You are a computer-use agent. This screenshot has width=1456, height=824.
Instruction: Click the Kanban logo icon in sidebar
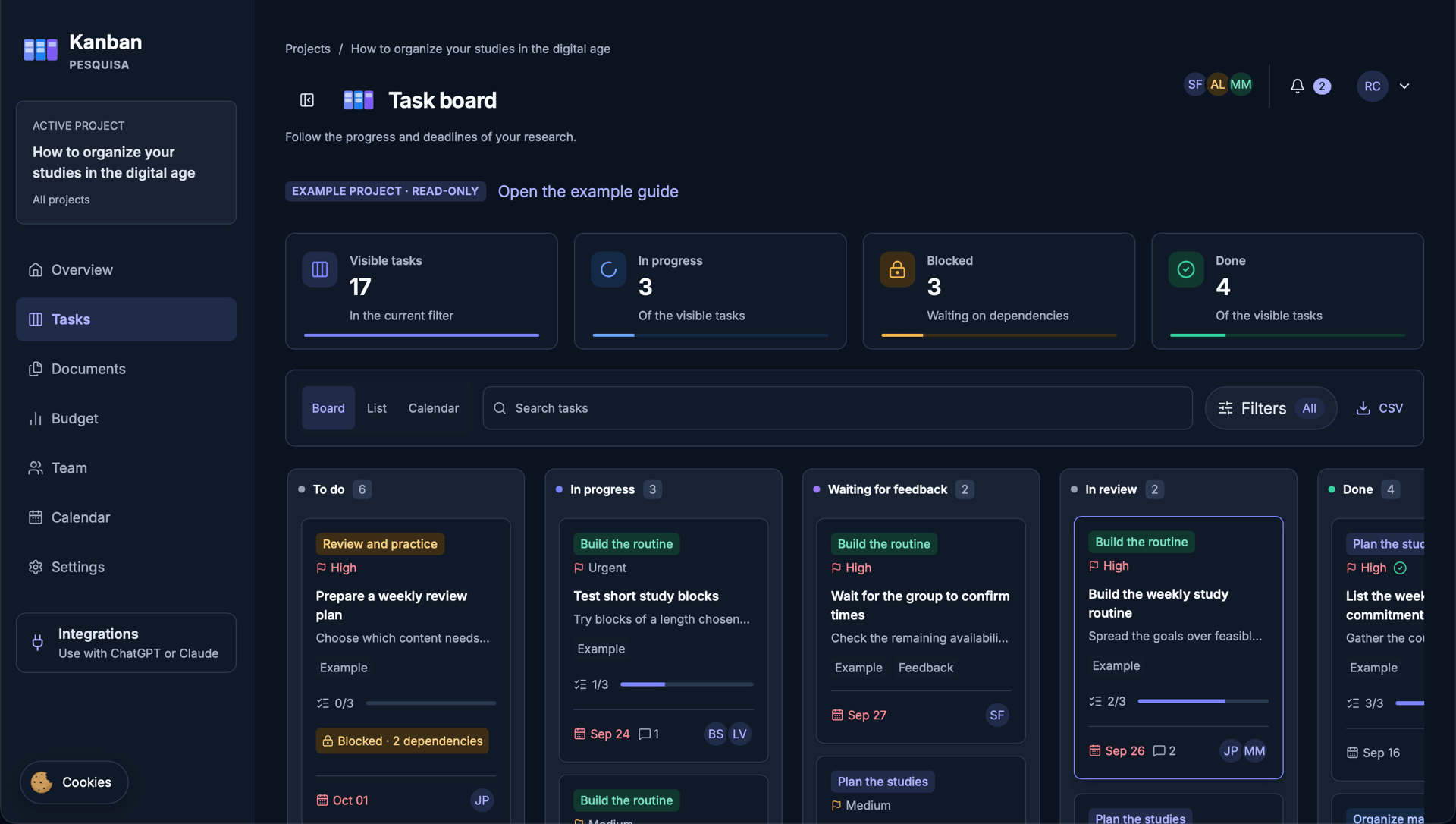[40, 50]
